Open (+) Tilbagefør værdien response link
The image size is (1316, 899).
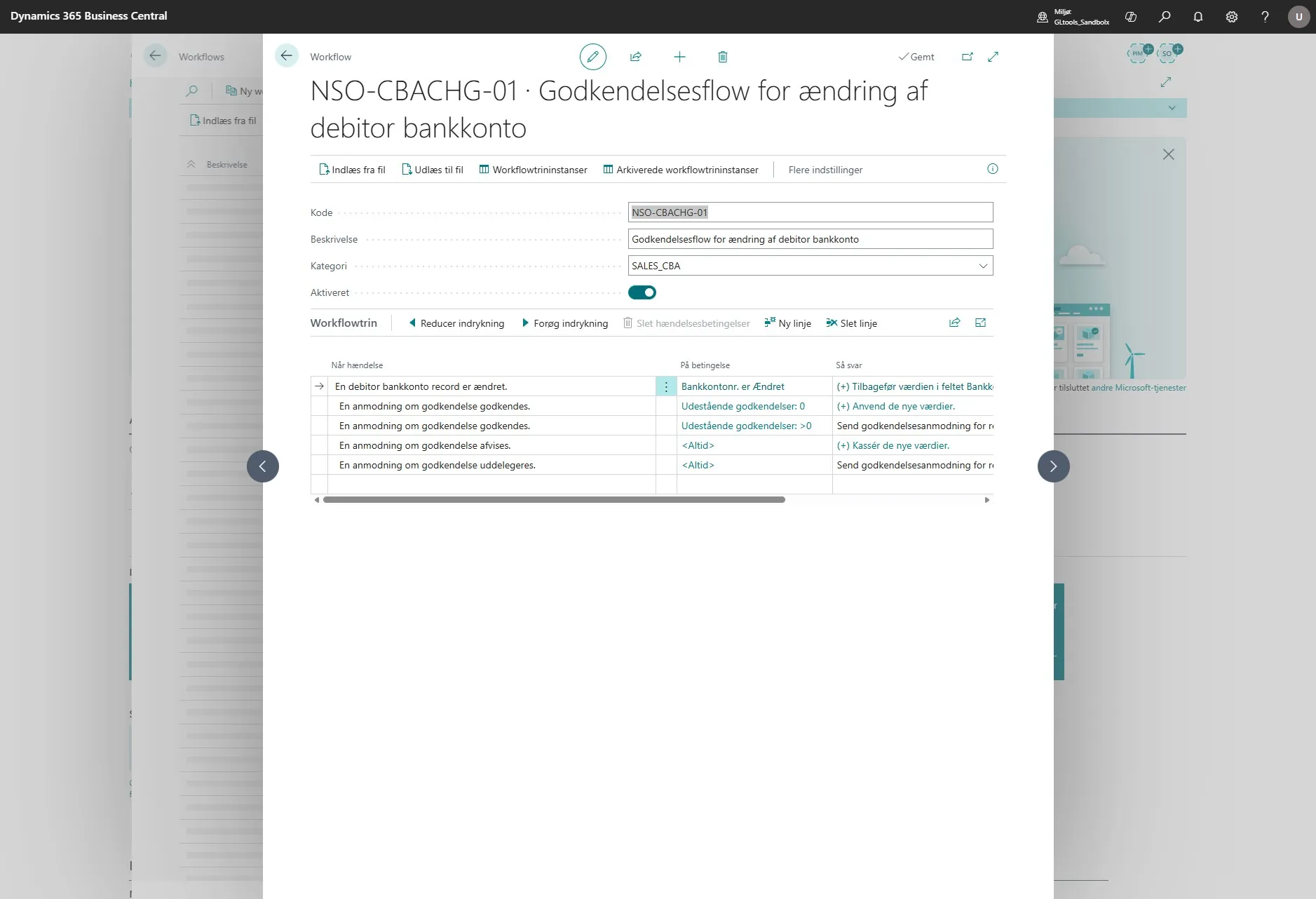point(915,386)
